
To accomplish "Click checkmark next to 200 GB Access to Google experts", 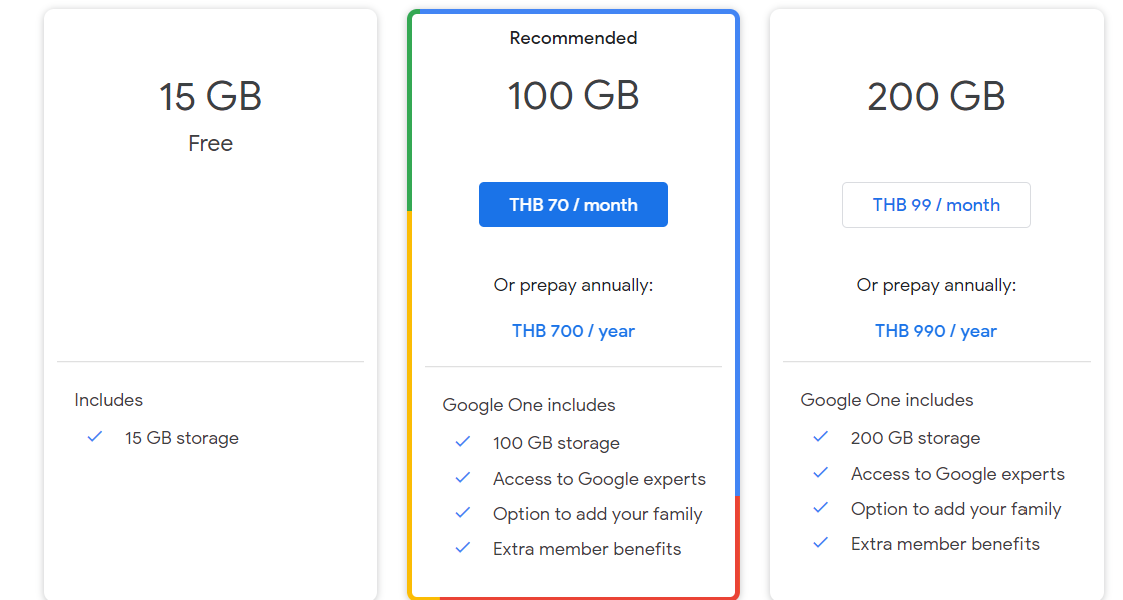I will pyautogui.click(x=821, y=473).
